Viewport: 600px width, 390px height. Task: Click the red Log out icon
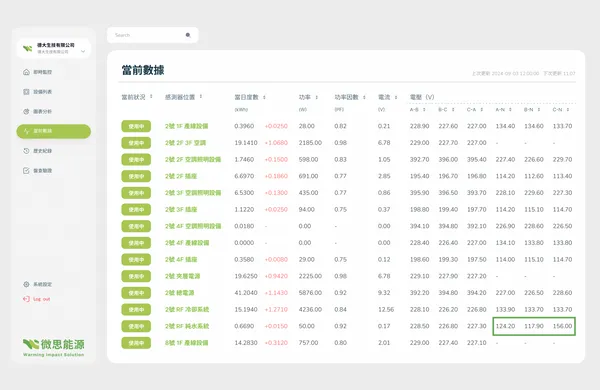click(x=26, y=299)
